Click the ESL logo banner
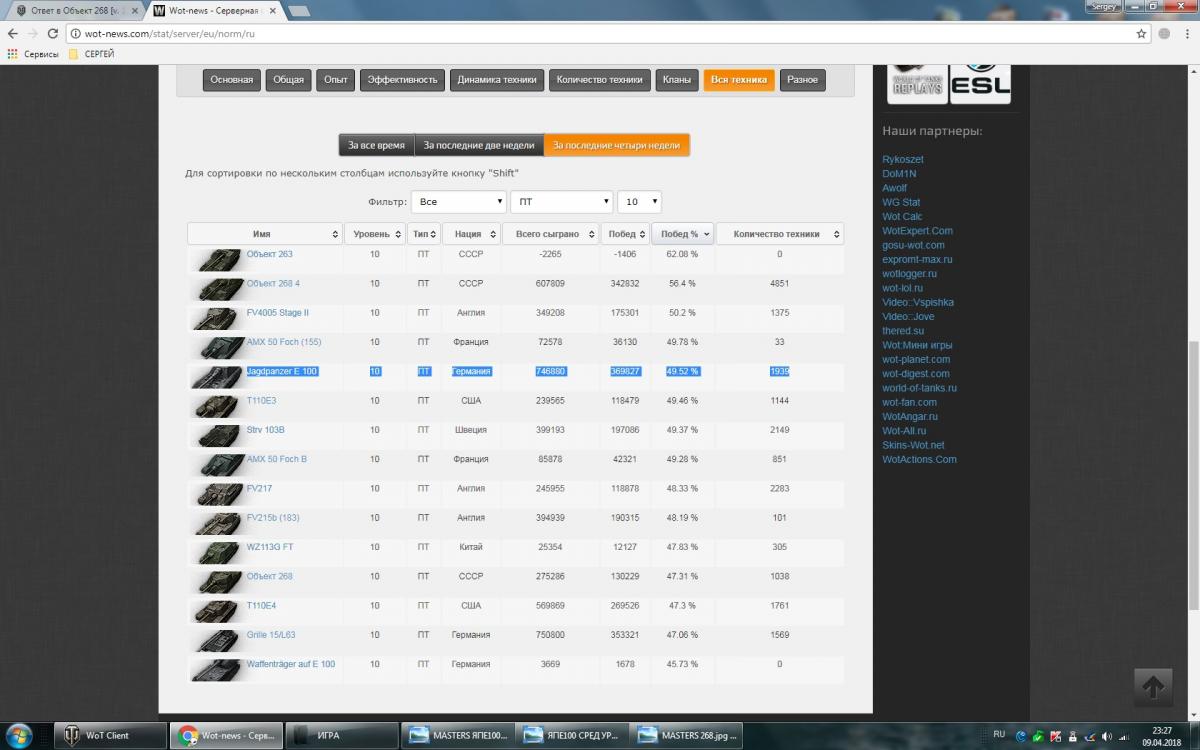This screenshot has width=1200, height=750. [980, 84]
